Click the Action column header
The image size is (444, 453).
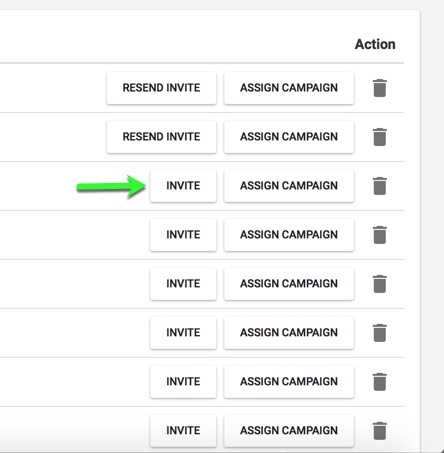[x=375, y=44]
